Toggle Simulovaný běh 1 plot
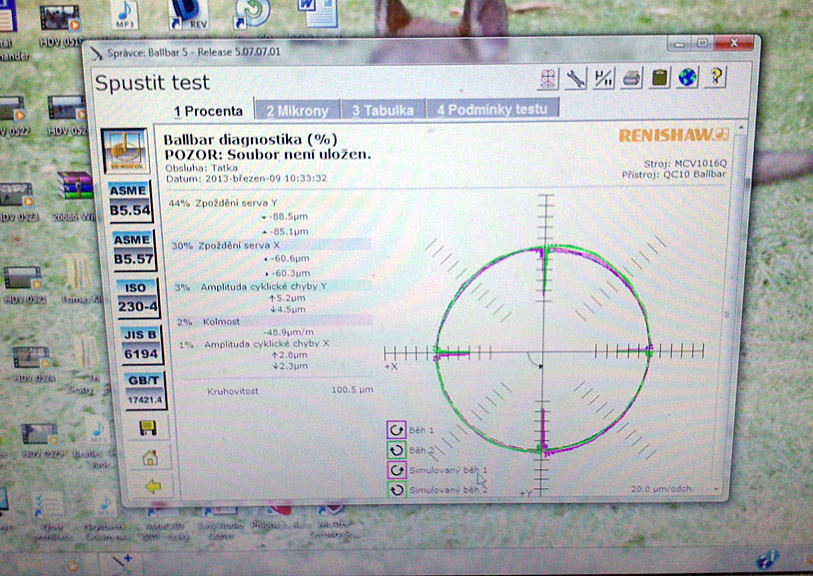 click(x=397, y=470)
